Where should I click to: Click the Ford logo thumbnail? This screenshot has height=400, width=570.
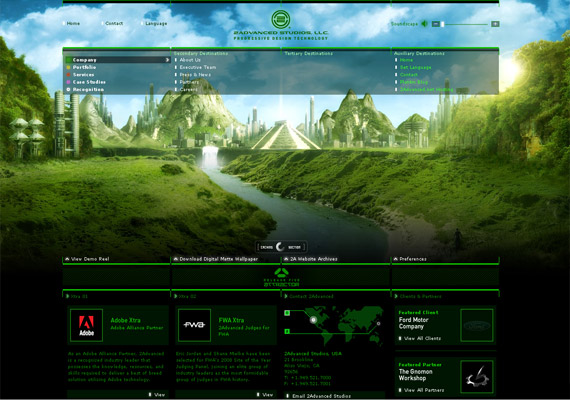click(x=477, y=325)
